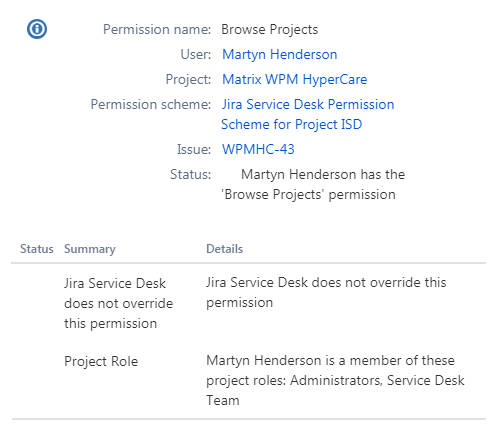The width and height of the screenshot is (495, 426).
Task: Select the project roles membership details text
Action: [x=335, y=380]
